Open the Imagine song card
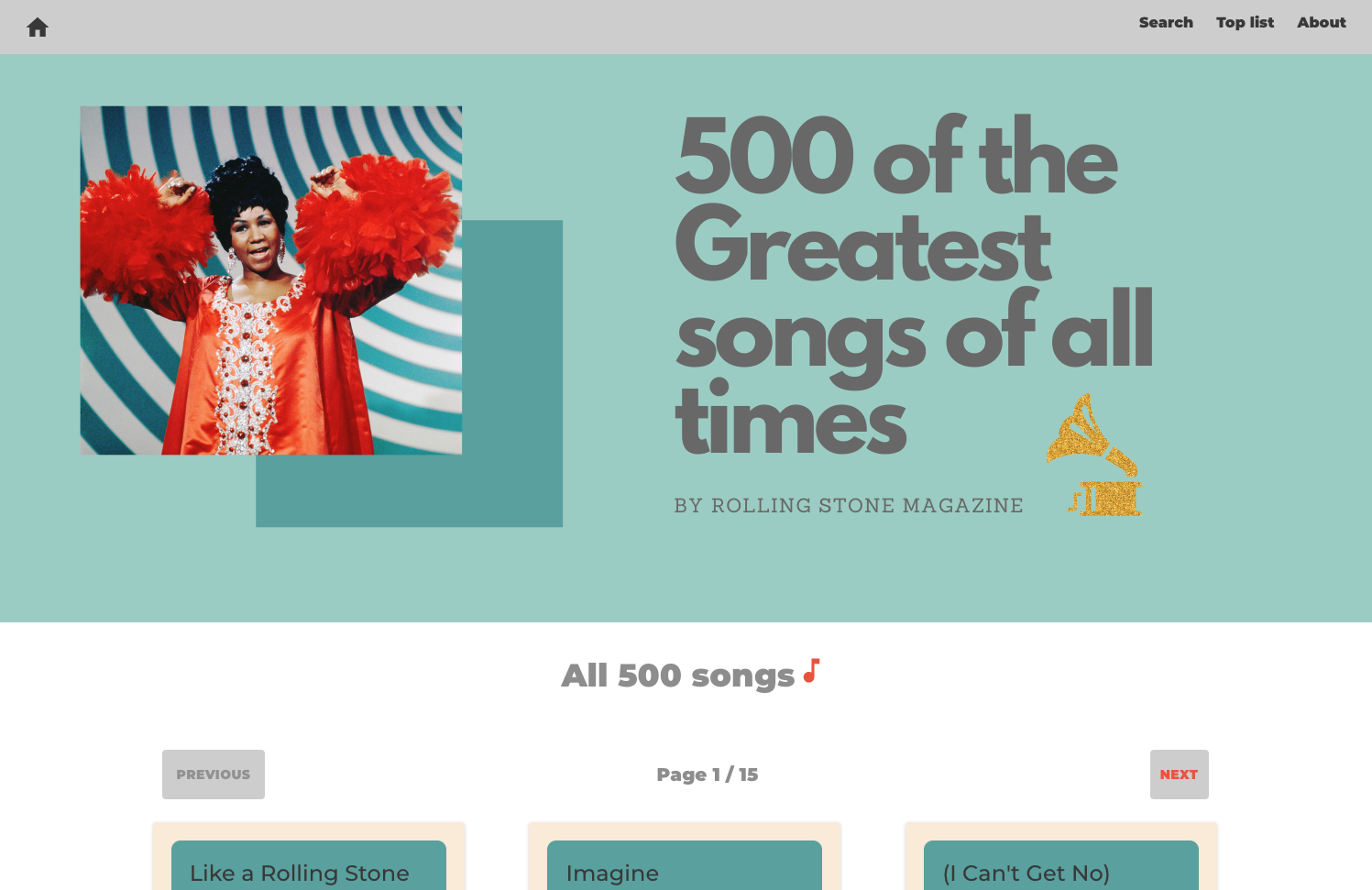This screenshot has height=890, width=1372. [x=684, y=869]
